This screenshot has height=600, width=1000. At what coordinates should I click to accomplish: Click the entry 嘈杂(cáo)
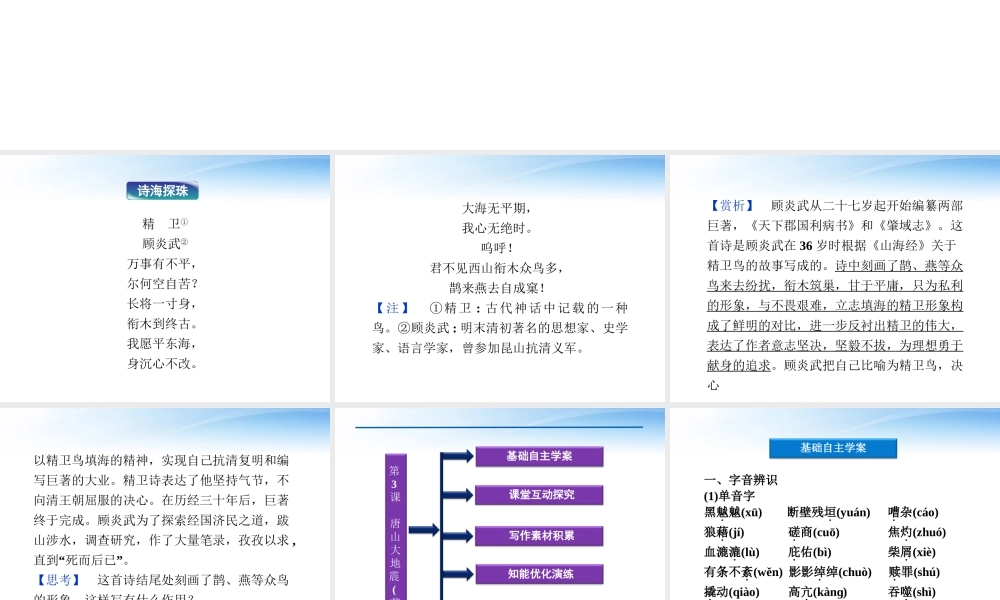click(913, 513)
